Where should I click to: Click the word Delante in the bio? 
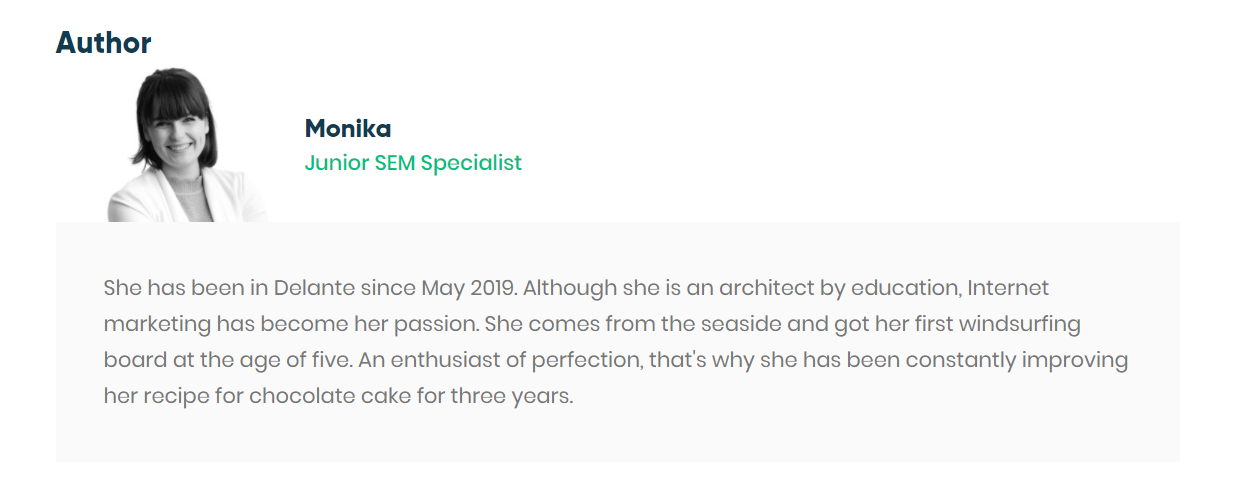point(312,288)
